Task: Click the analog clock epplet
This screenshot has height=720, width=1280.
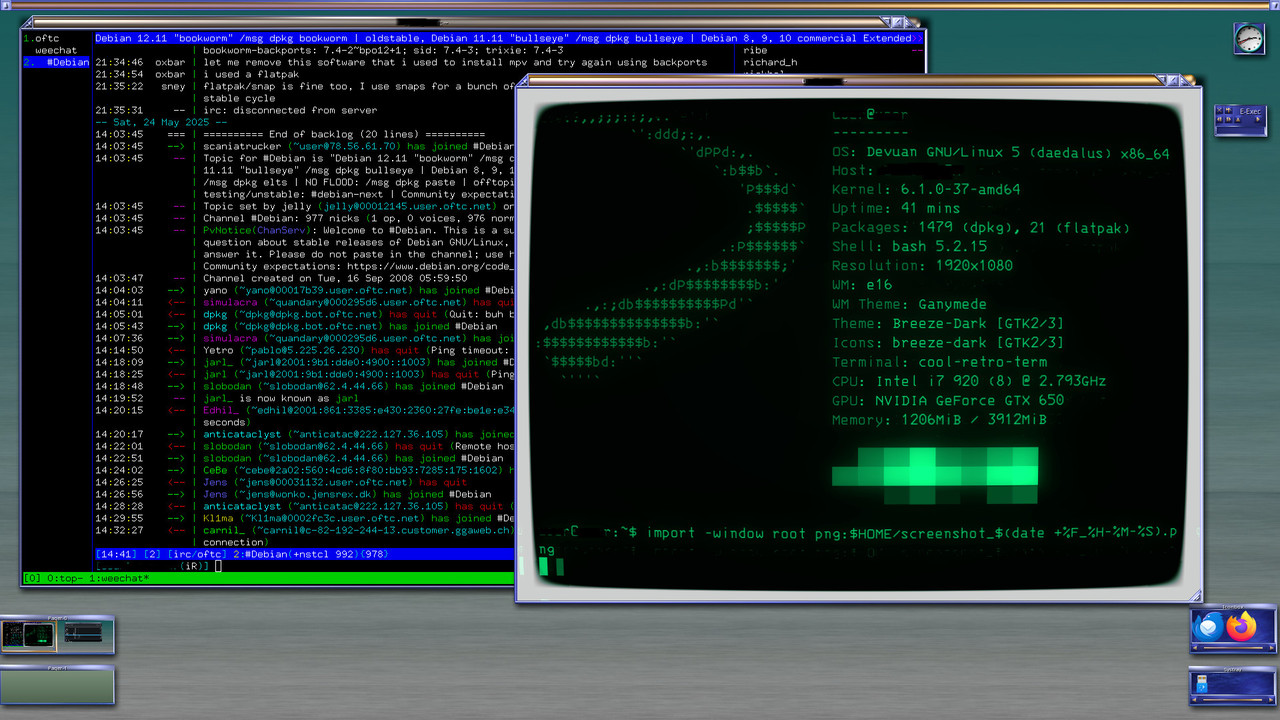Action: 1249,39
